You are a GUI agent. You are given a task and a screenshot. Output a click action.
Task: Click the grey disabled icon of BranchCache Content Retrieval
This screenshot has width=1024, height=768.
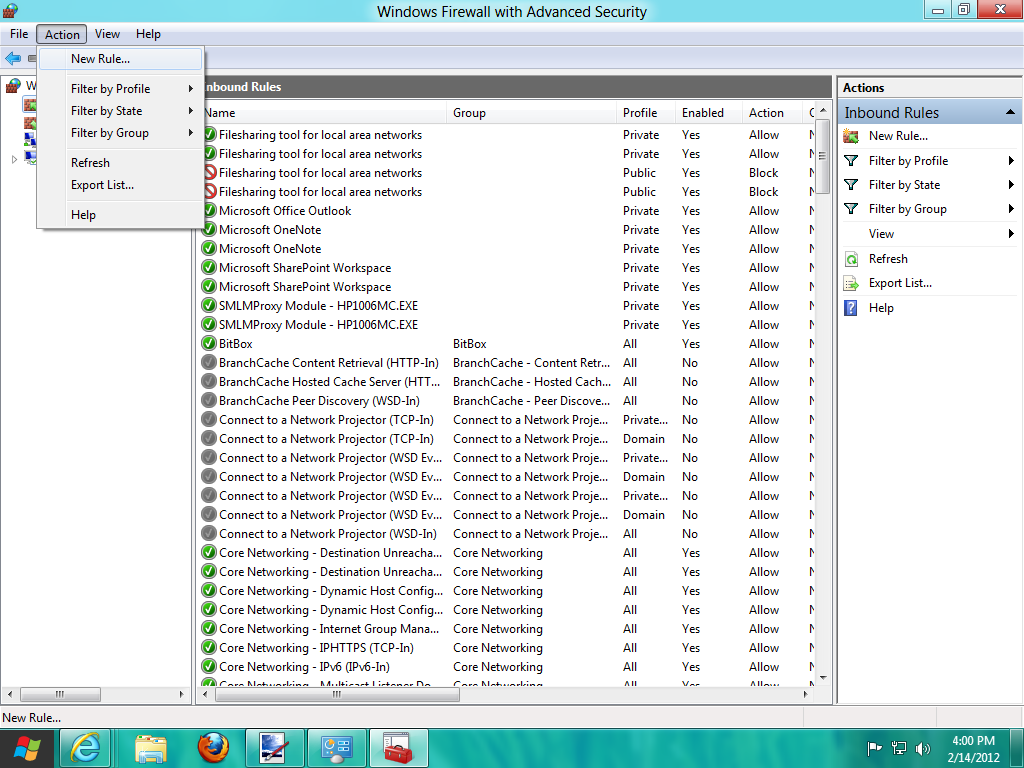pyautogui.click(x=209, y=362)
